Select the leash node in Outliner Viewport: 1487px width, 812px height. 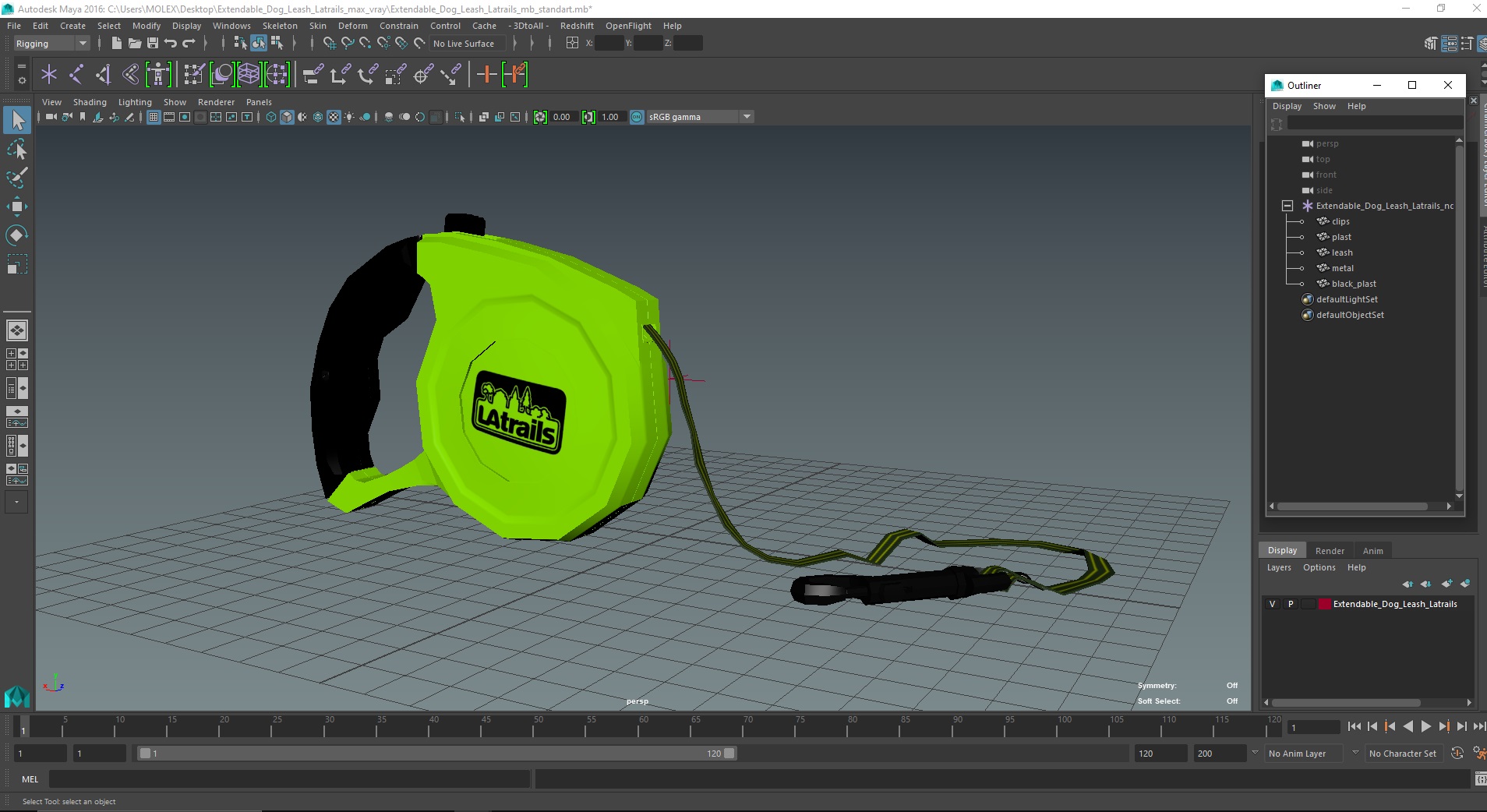(x=1341, y=252)
